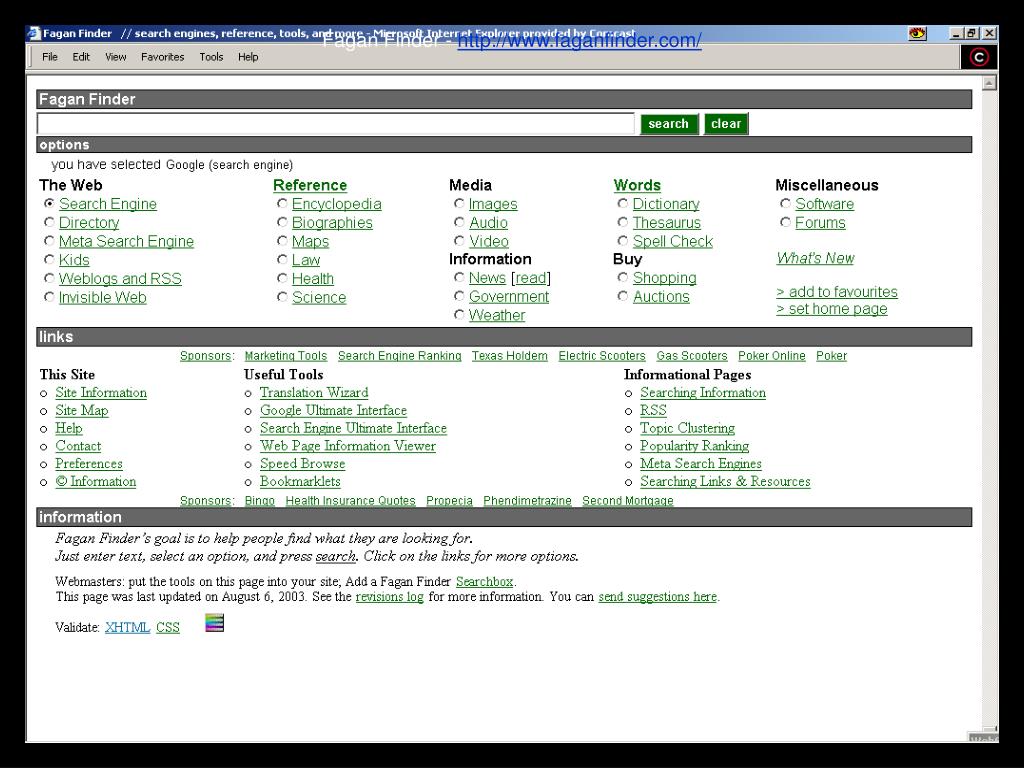Select the Software radio button
This screenshot has height=768, width=1024.
pyautogui.click(x=786, y=204)
